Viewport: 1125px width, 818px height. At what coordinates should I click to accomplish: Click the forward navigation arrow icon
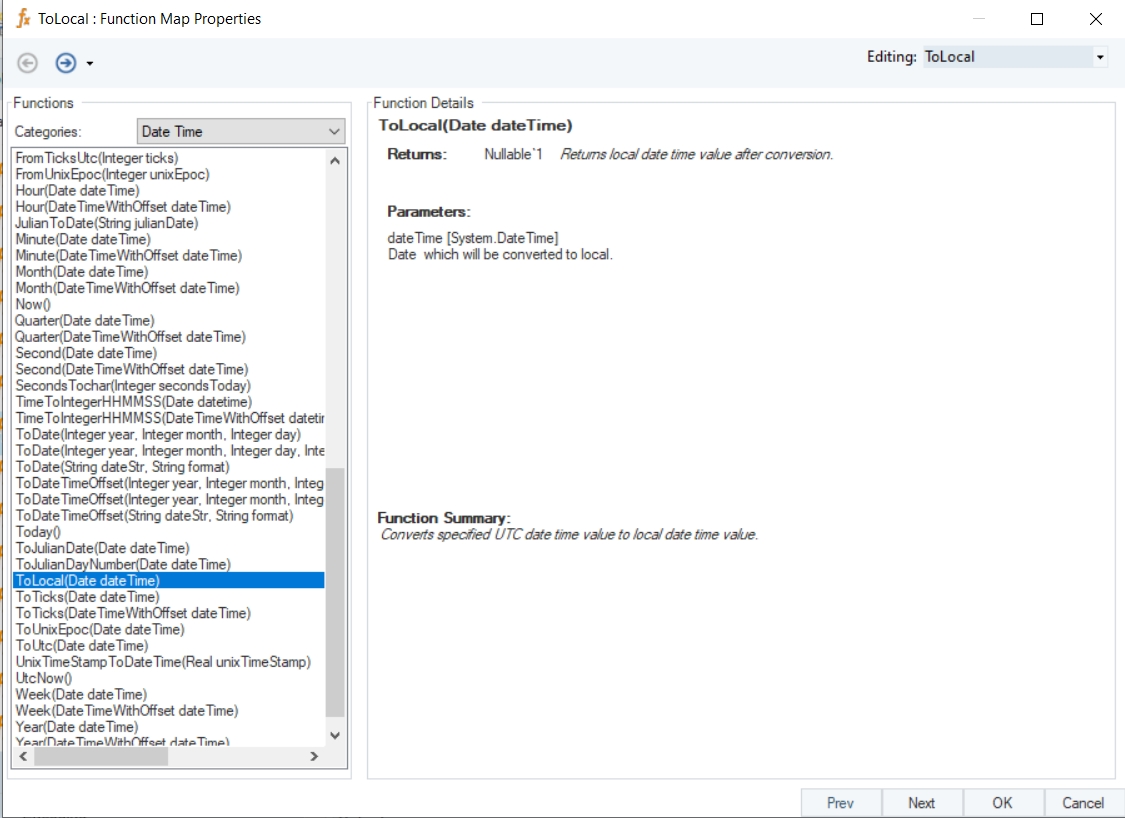[66, 63]
